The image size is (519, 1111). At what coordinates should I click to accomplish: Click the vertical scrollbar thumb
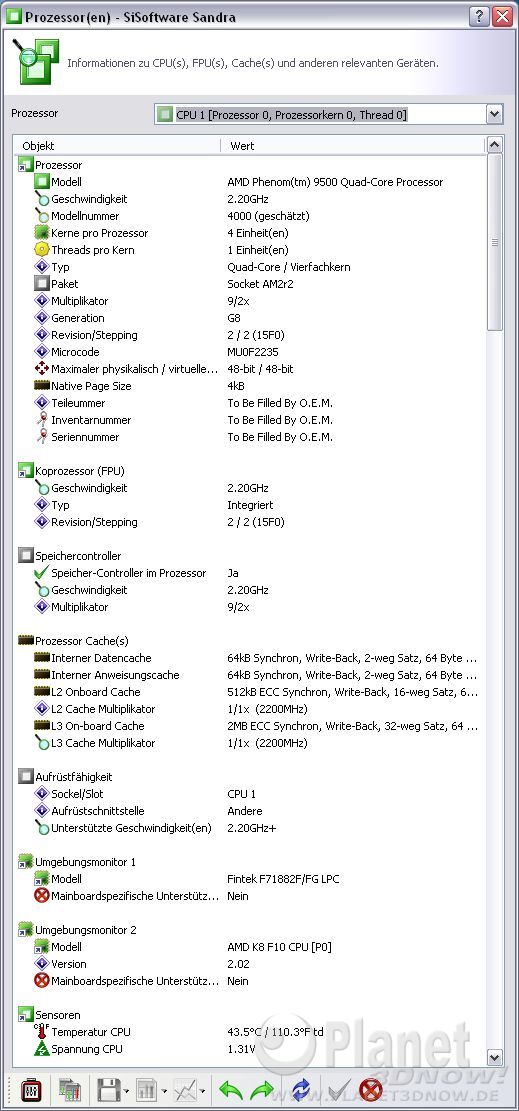click(x=495, y=242)
